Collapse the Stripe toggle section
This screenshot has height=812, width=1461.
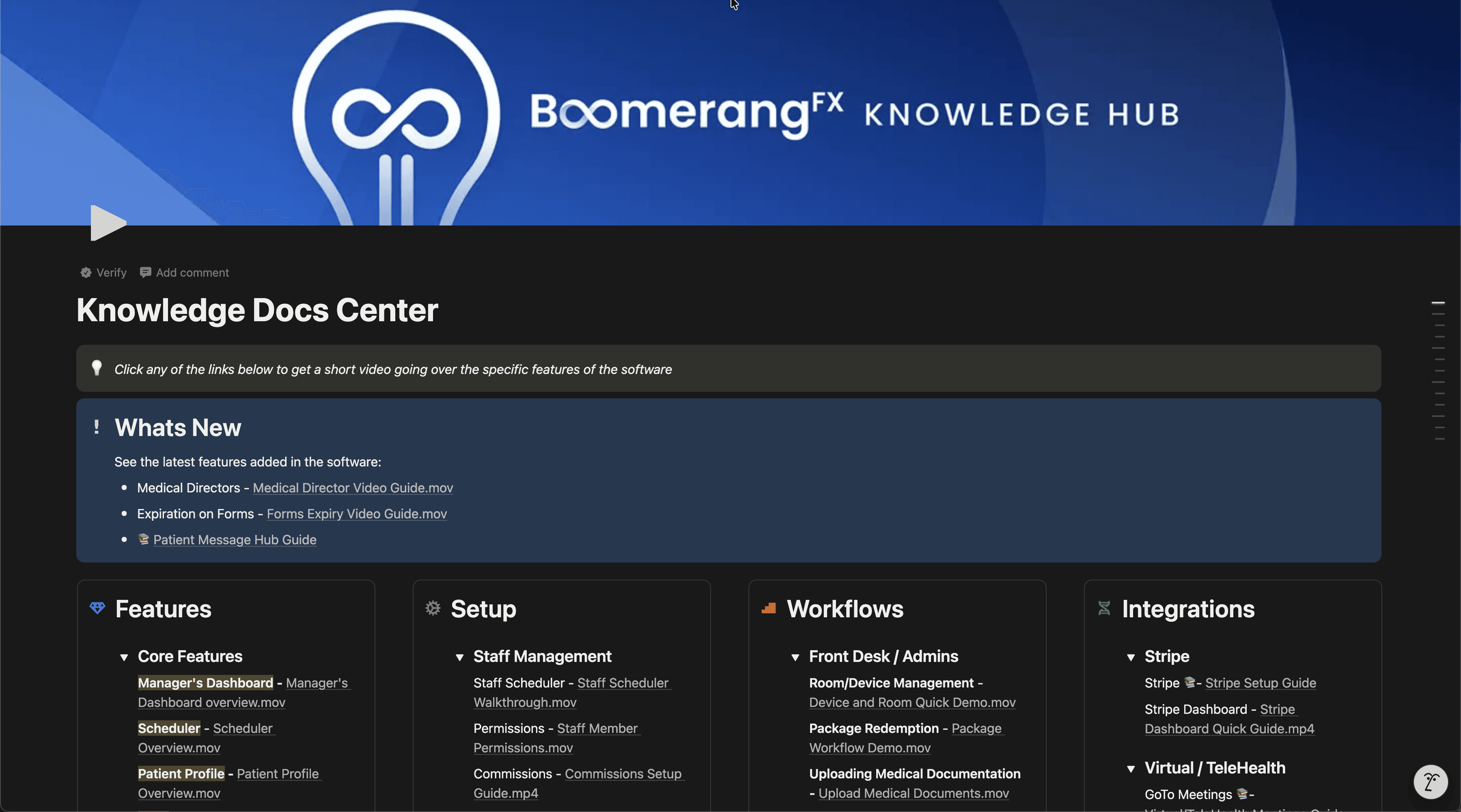pyautogui.click(x=1130, y=657)
